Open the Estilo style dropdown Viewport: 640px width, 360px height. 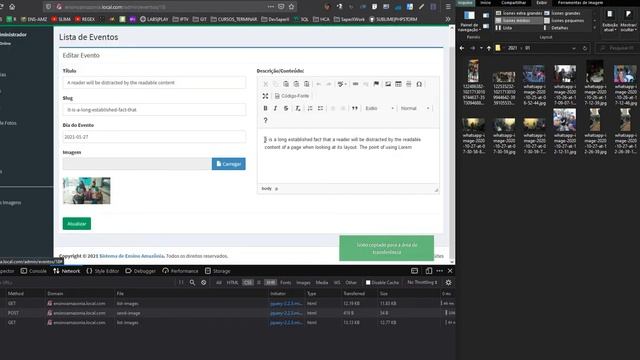point(380,108)
